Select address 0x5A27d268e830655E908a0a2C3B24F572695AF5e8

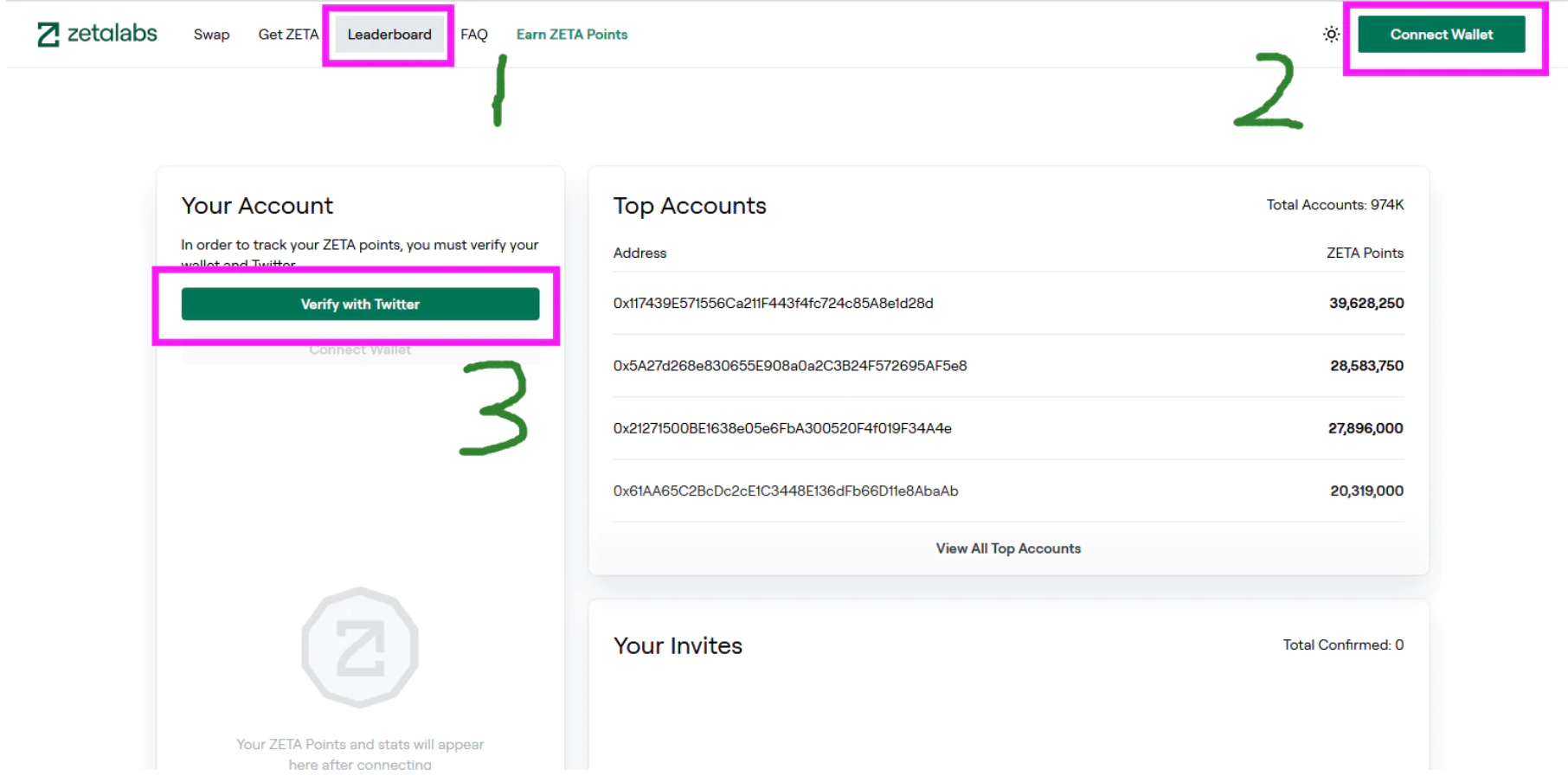(790, 365)
